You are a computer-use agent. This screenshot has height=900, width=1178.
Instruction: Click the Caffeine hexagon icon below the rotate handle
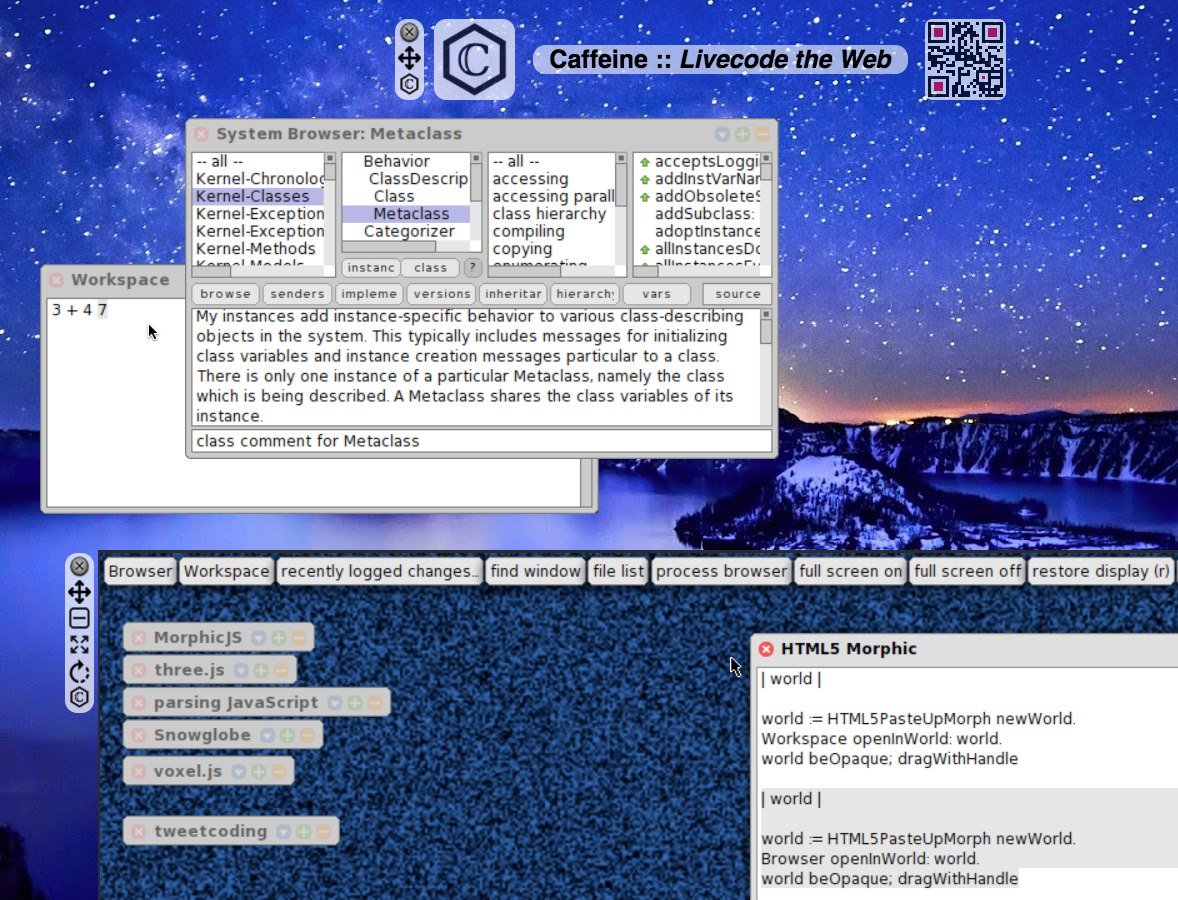79,697
